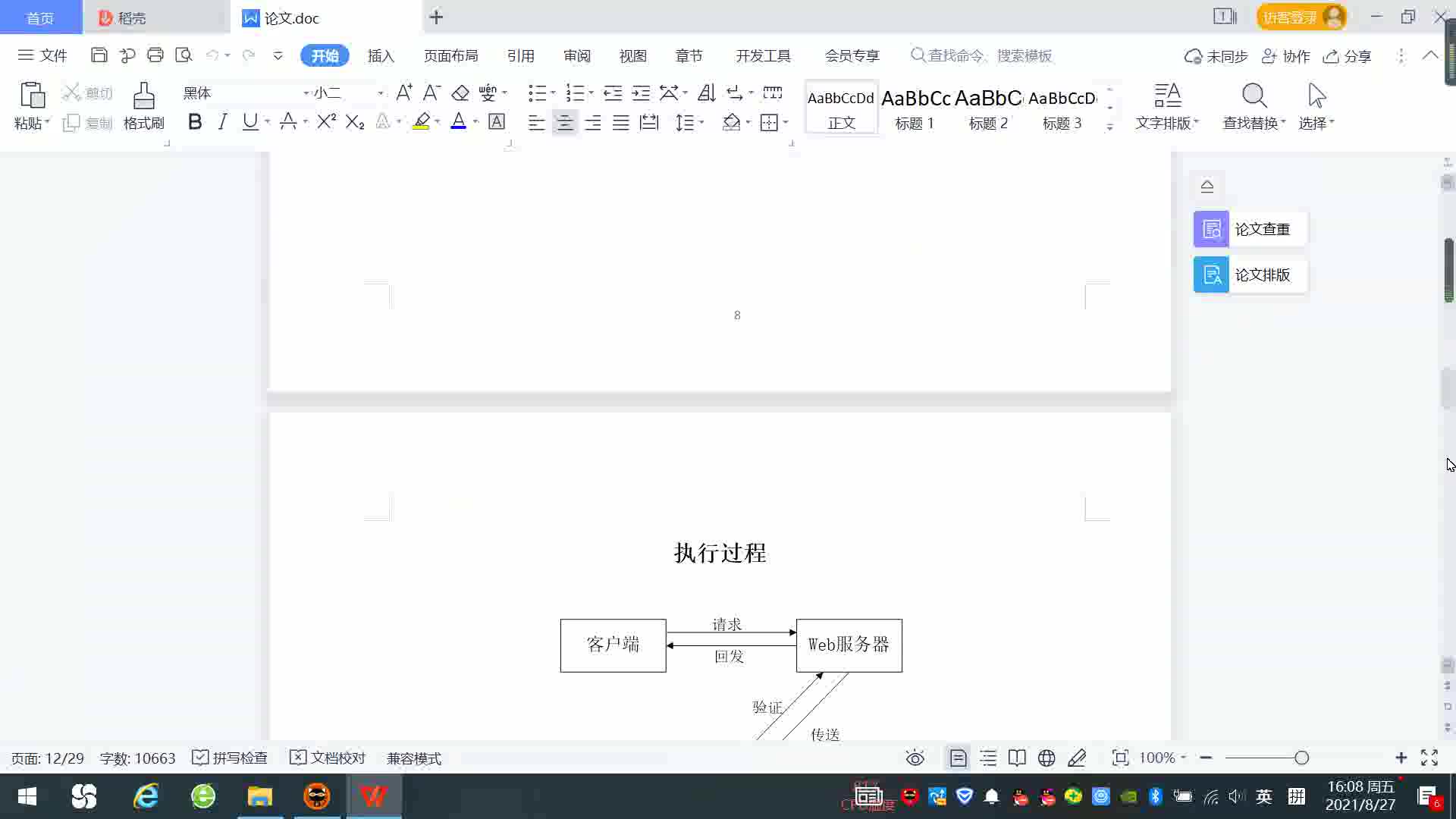Toggle italic formatting
Image resolution: width=1456 pixels, height=819 pixels.
tap(222, 121)
